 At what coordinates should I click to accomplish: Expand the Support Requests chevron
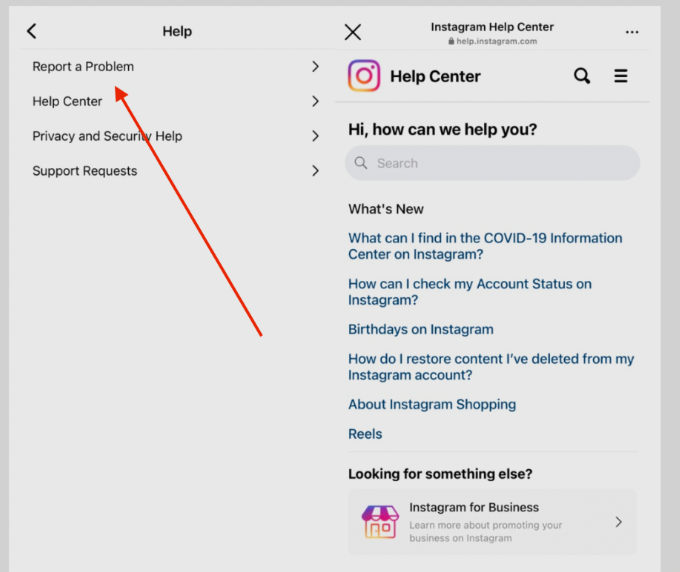click(x=315, y=170)
